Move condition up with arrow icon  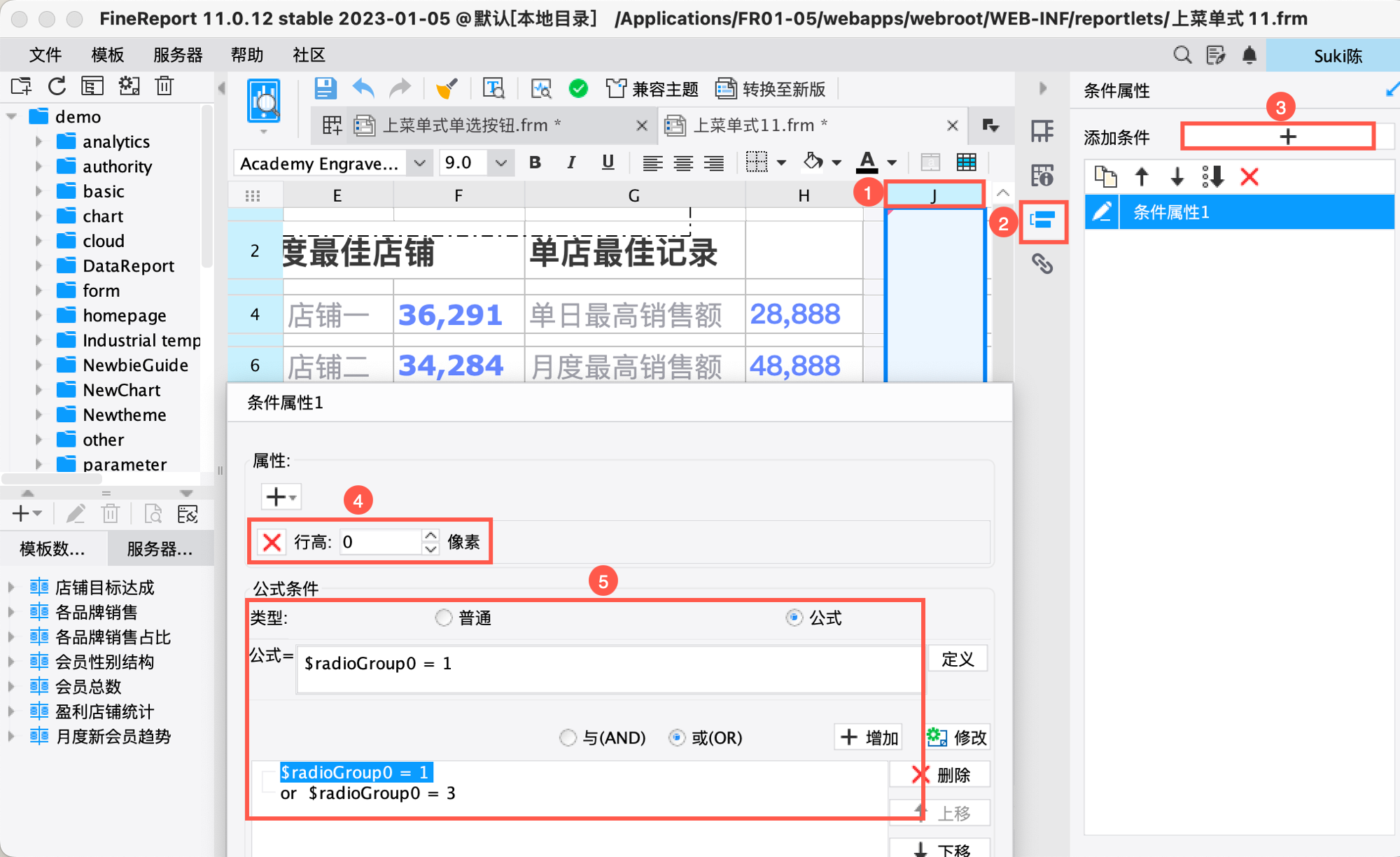click(x=1142, y=176)
